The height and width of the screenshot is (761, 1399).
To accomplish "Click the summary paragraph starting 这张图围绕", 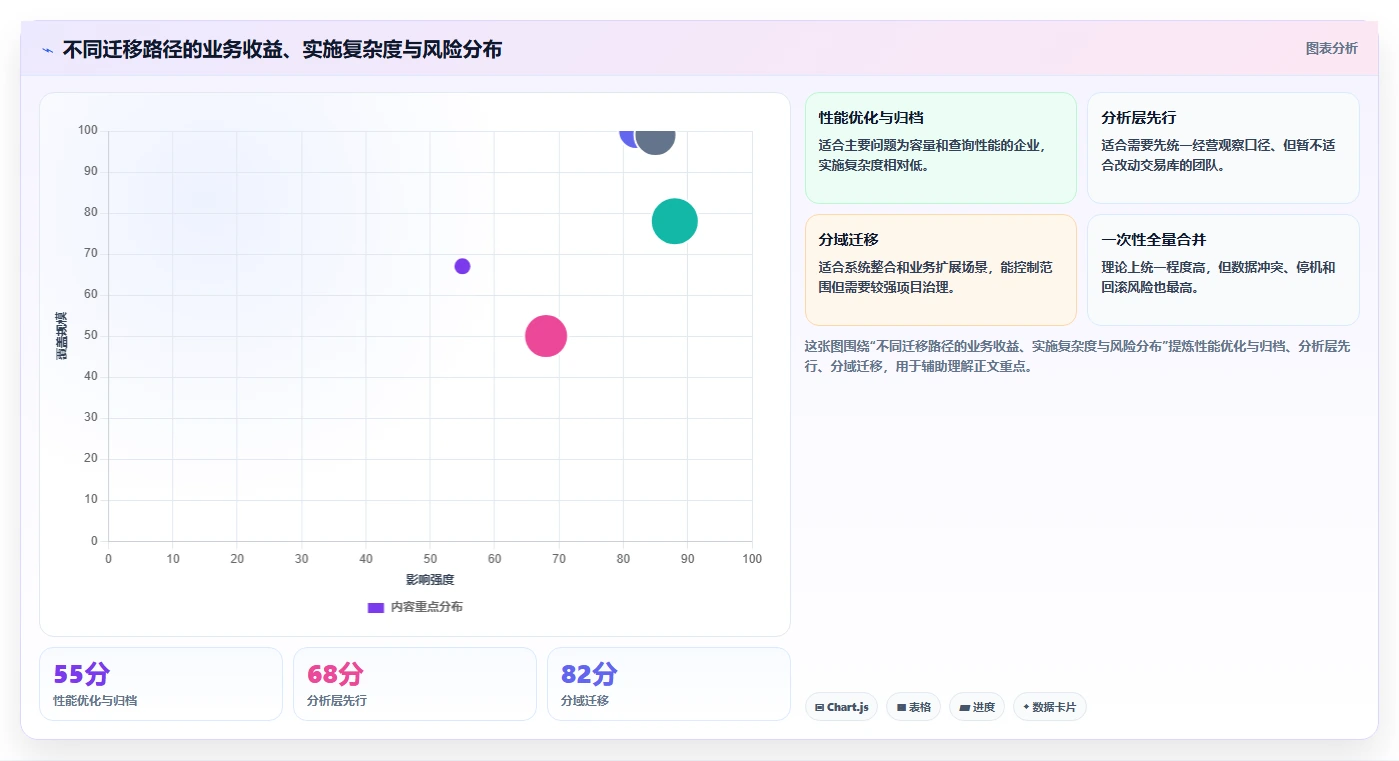I will (1078, 356).
